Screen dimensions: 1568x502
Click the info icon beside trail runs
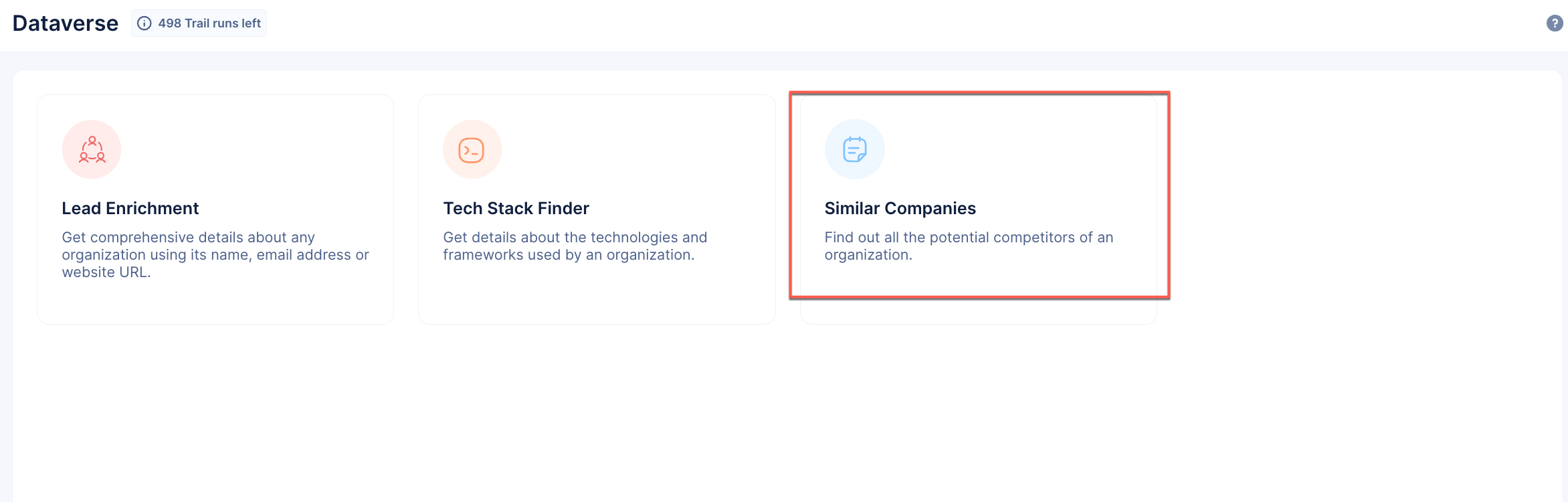(144, 23)
